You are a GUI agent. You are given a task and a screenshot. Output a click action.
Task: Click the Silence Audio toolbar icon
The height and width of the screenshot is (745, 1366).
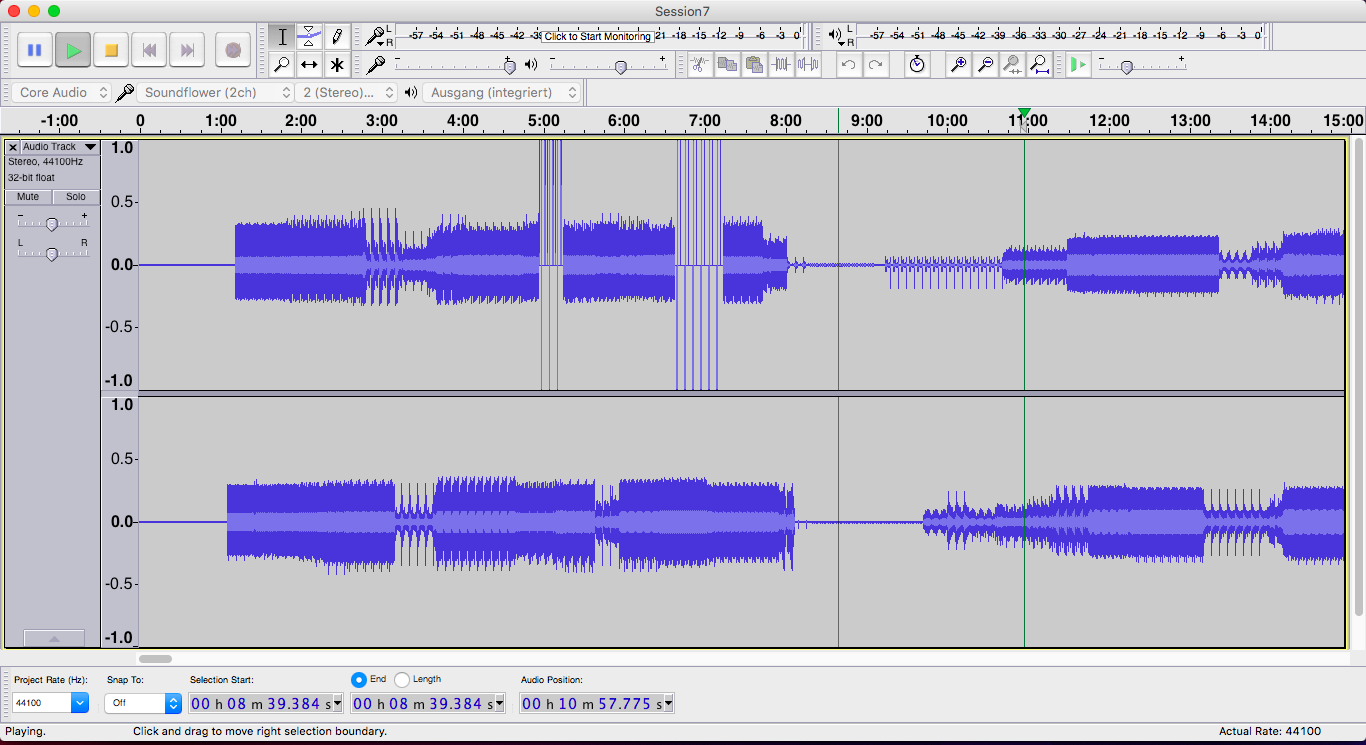pos(808,65)
